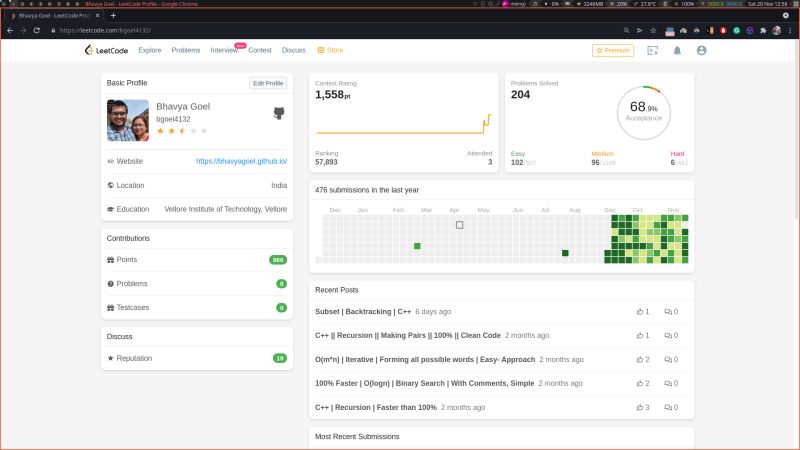Image resolution: width=800 pixels, height=450 pixels.
Task: Click the send/share arrow icon in address bar
Action: click(x=640, y=31)
